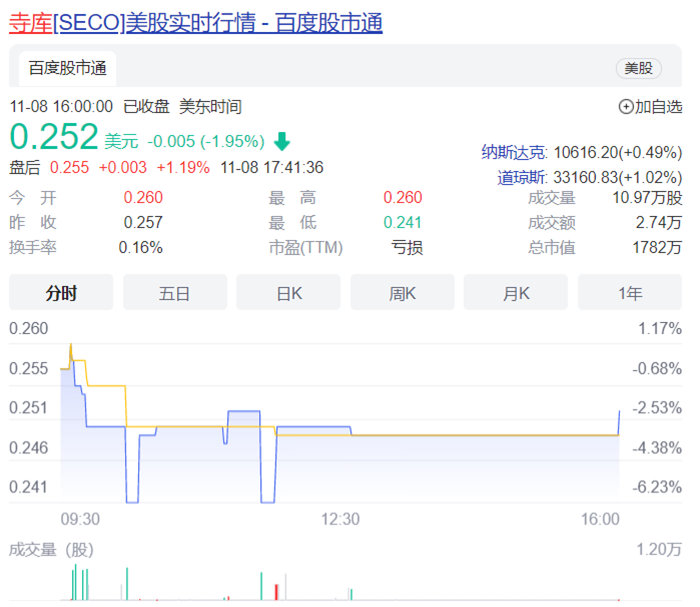Open the 道琼斯 index link
This screenshot has width=700, height=607.
[x=522, y=177]
